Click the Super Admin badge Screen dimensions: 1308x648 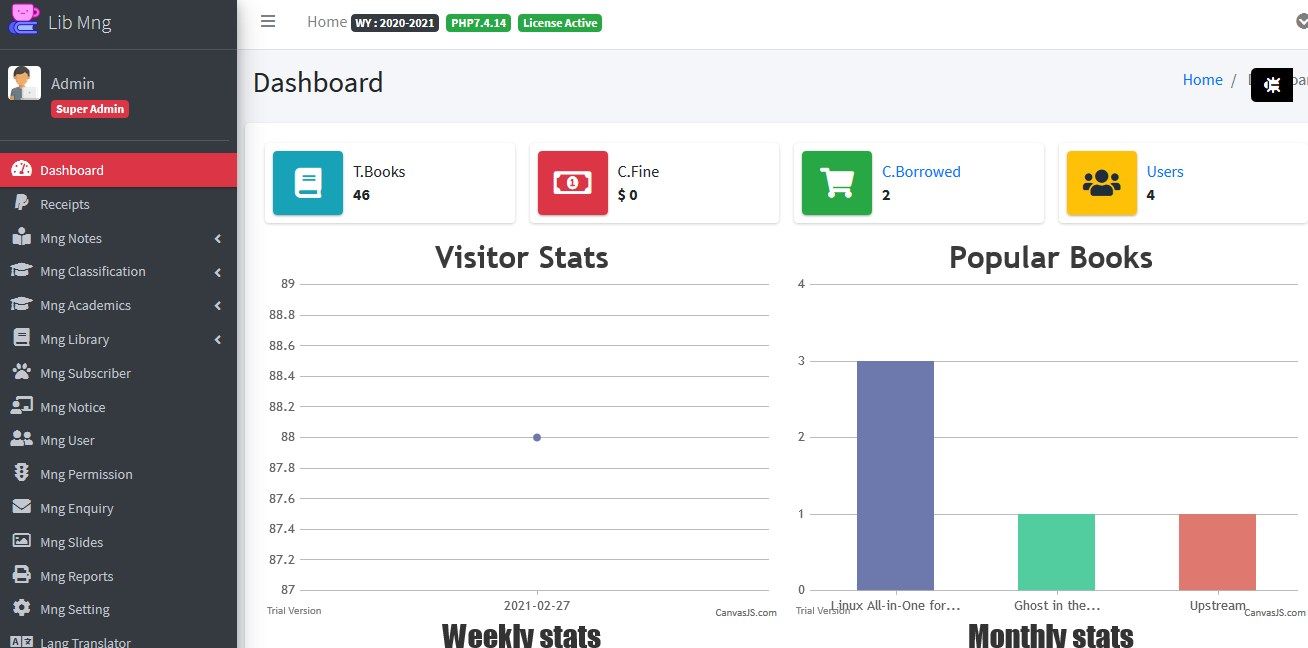pyautogui.click(x=90, y=109)
